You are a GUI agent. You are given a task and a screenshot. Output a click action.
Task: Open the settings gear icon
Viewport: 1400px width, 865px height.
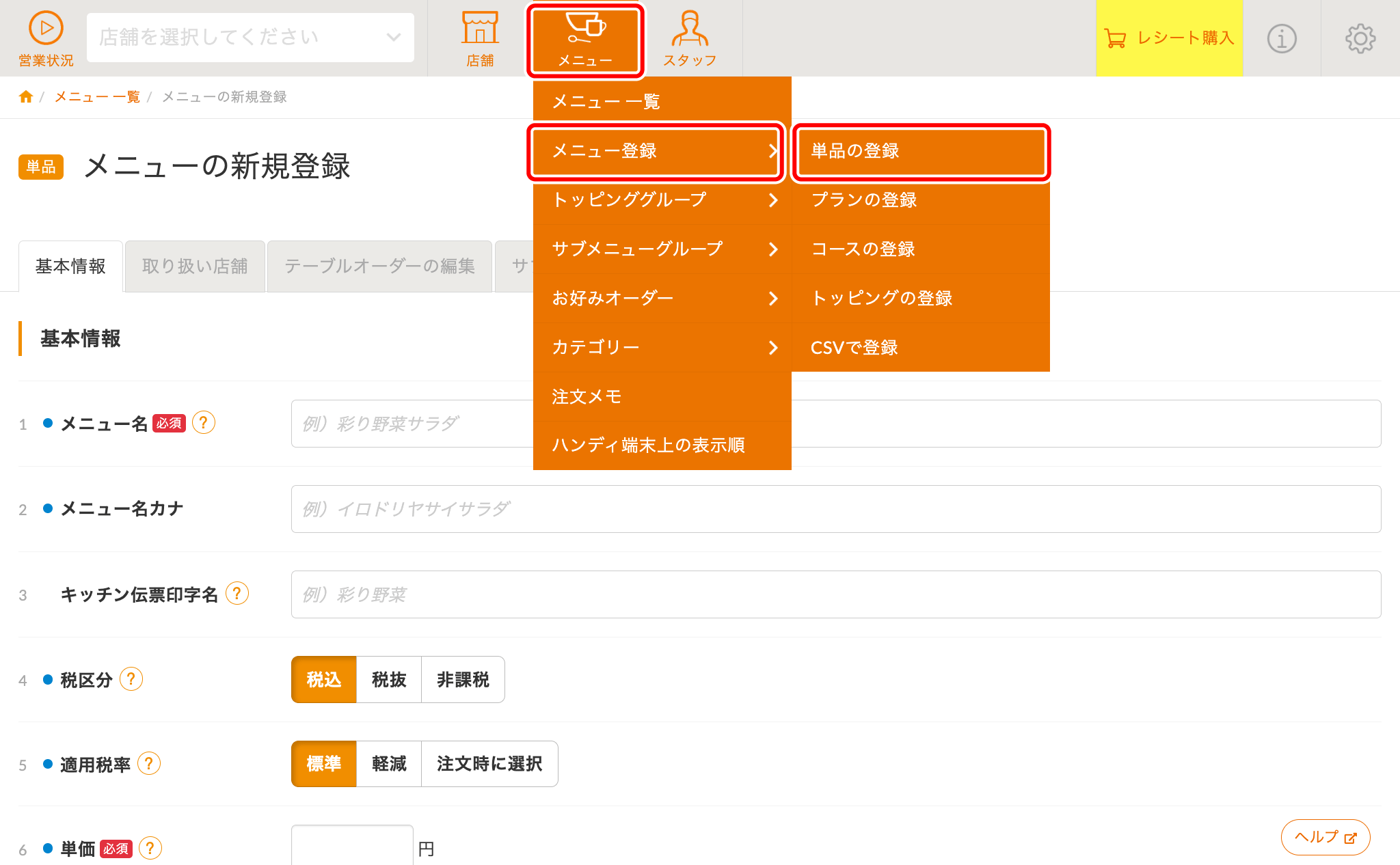pyautogui.click(x=1360, y=38)
